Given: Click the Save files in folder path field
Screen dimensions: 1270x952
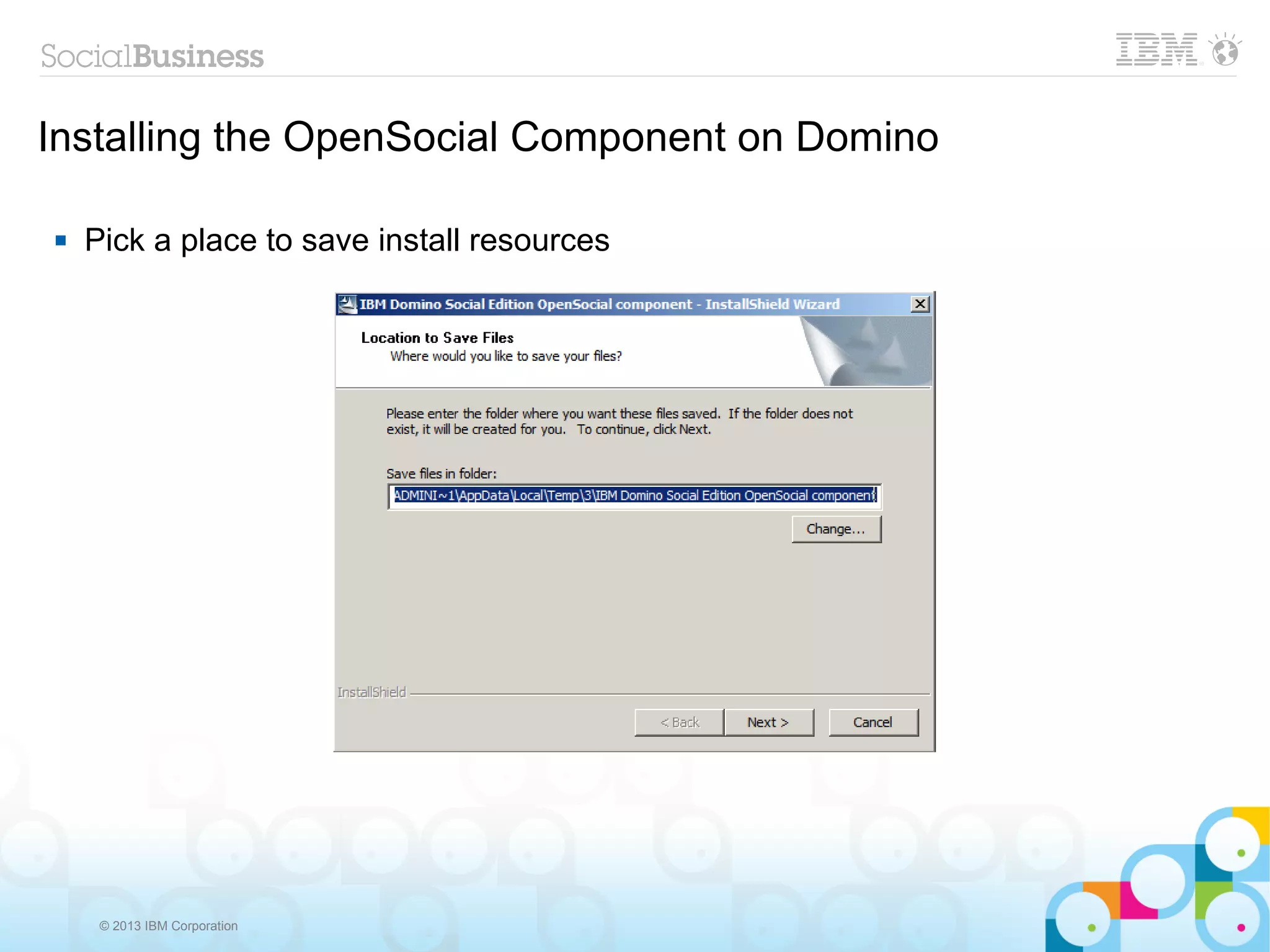Looking at the screenshot, I should click(634, 496).
